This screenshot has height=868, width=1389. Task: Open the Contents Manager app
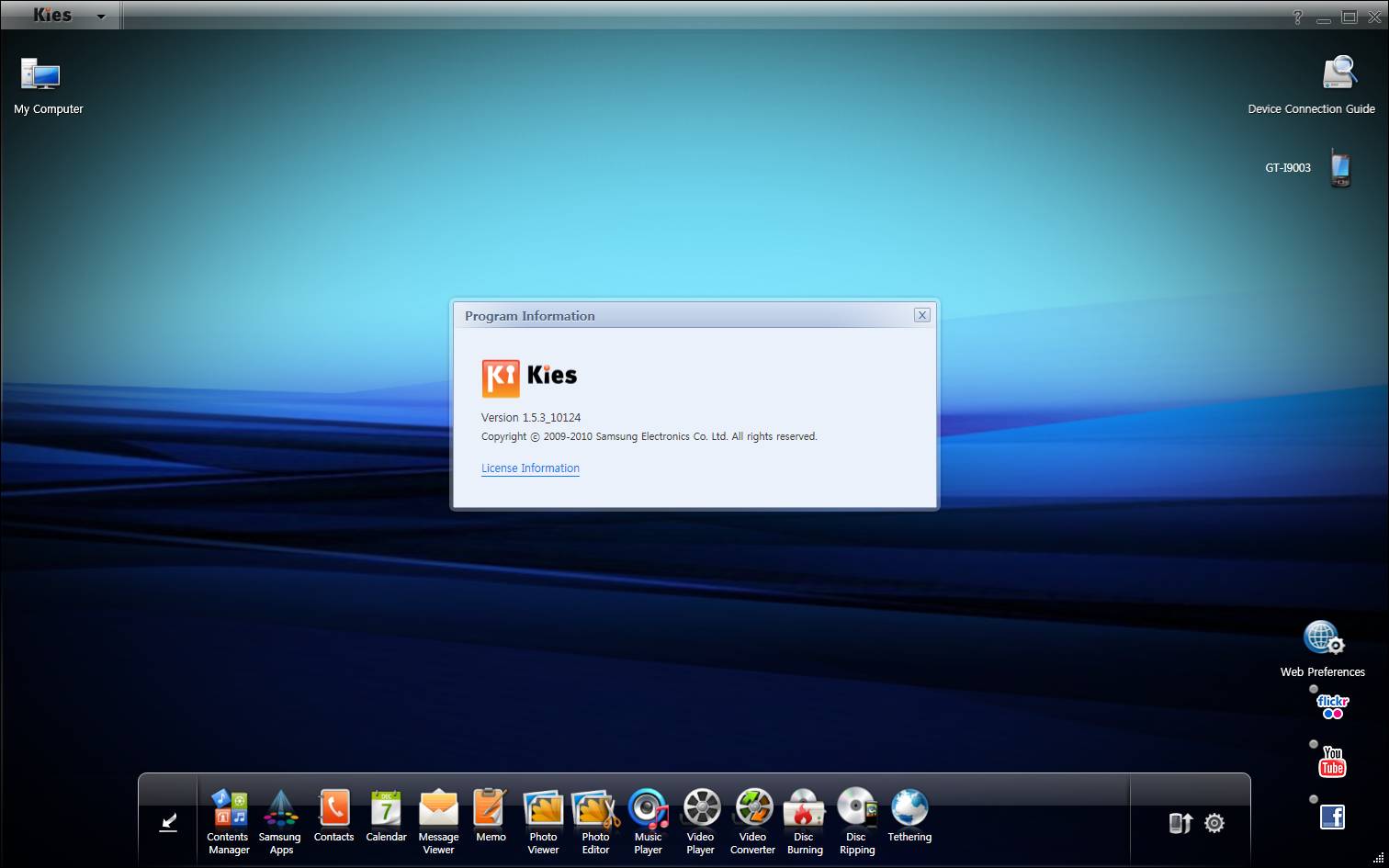(x=228, y=821)
